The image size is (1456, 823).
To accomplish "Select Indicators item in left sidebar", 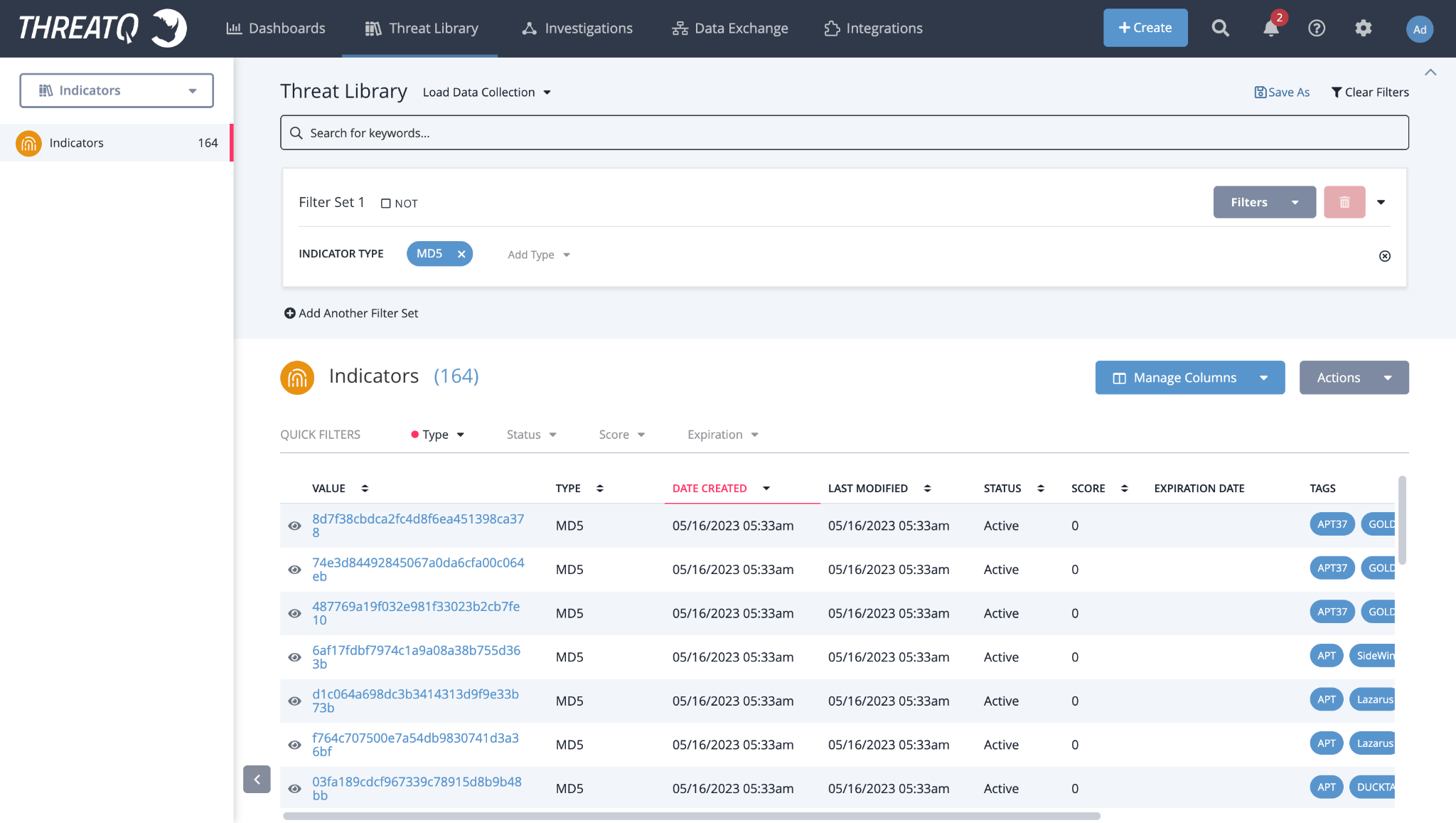I will [x=115, y=143].
